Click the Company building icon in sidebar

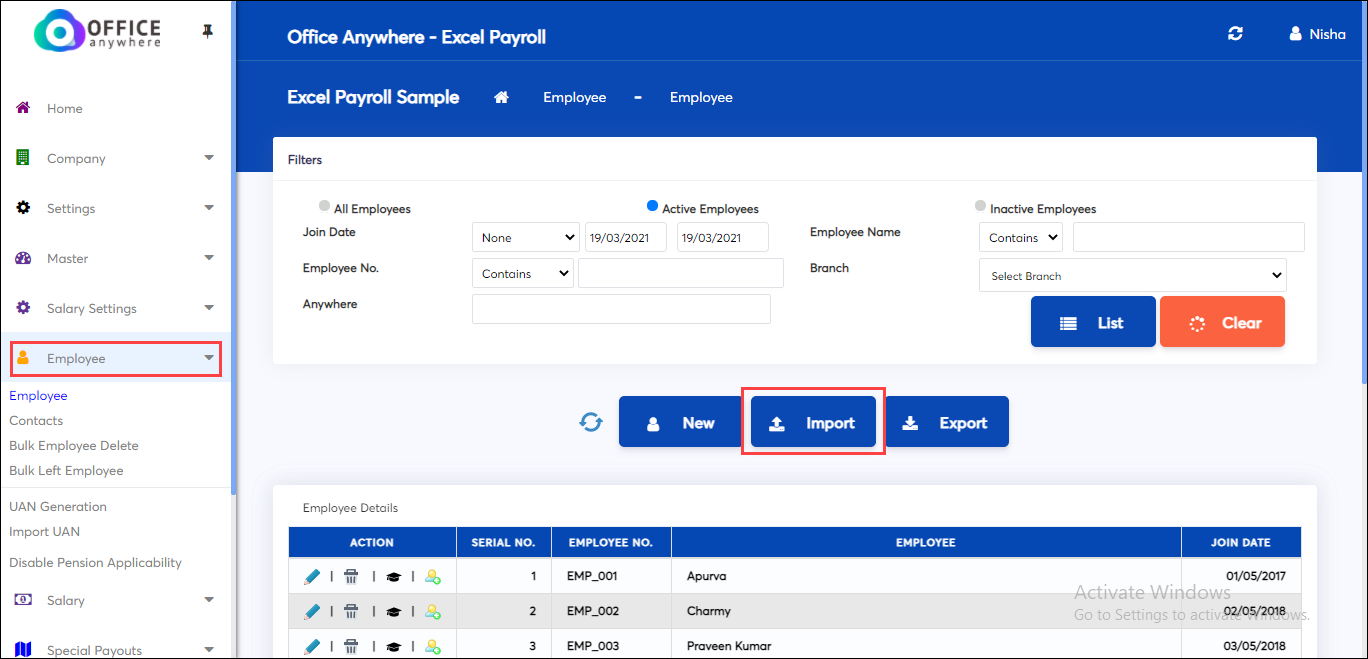tap(22, 157)
